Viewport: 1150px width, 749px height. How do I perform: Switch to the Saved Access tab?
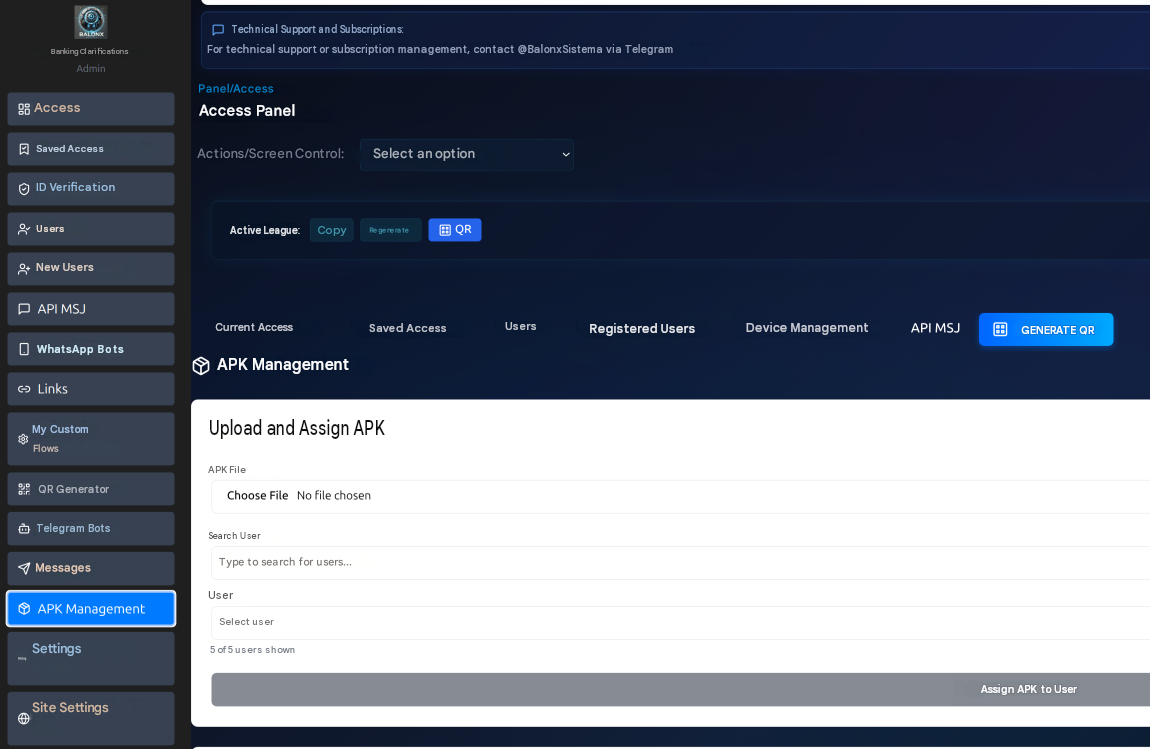(407, 328)
